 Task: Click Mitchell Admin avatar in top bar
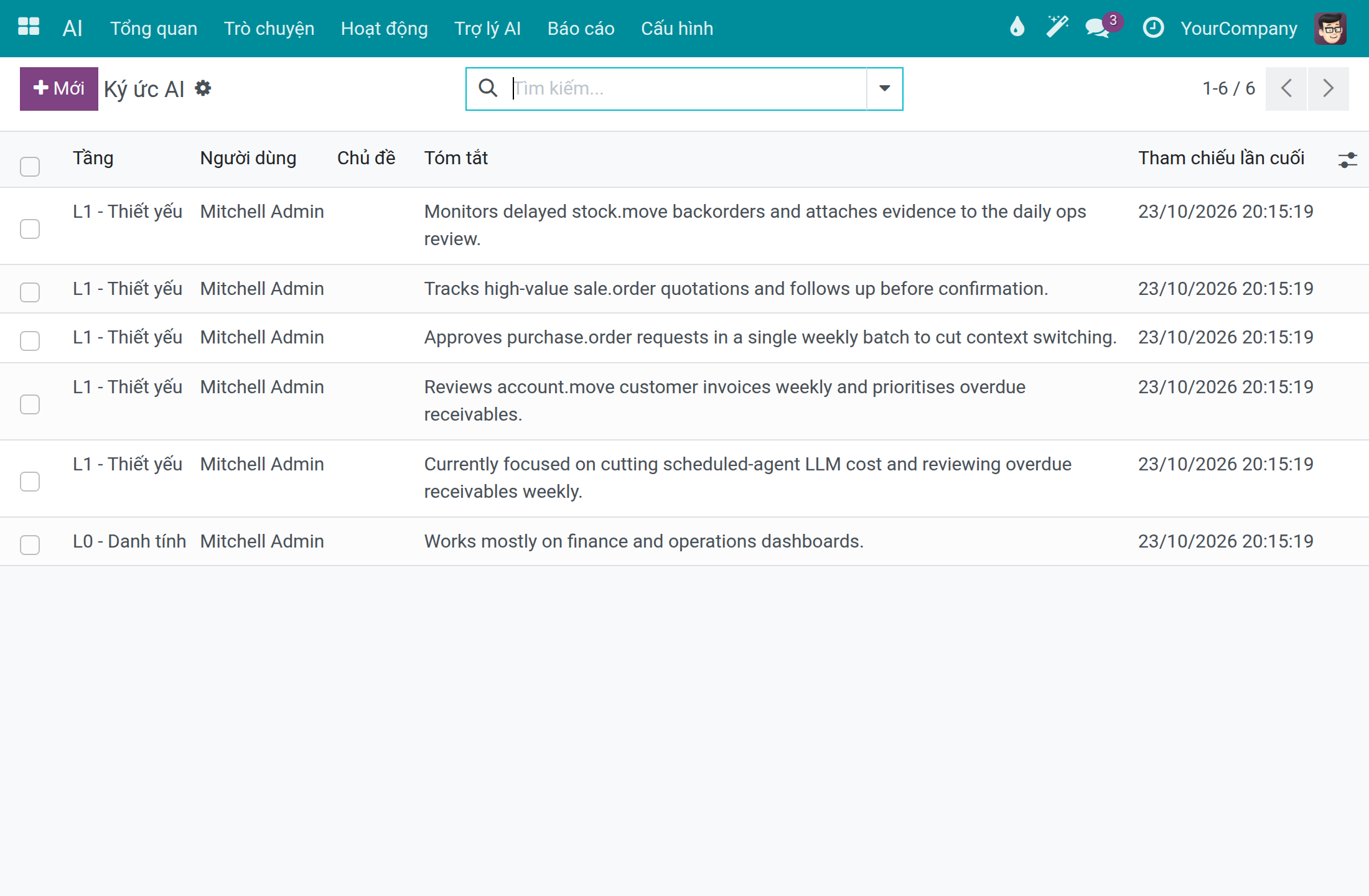[x=1330, y=29]
